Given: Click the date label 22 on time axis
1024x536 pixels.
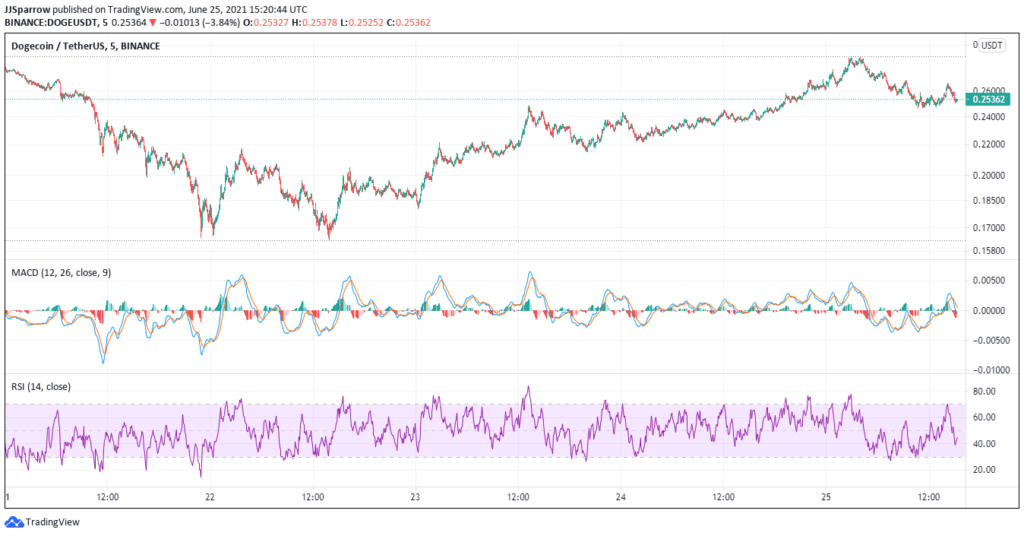Looking at the screenshot, I should 210,496.
